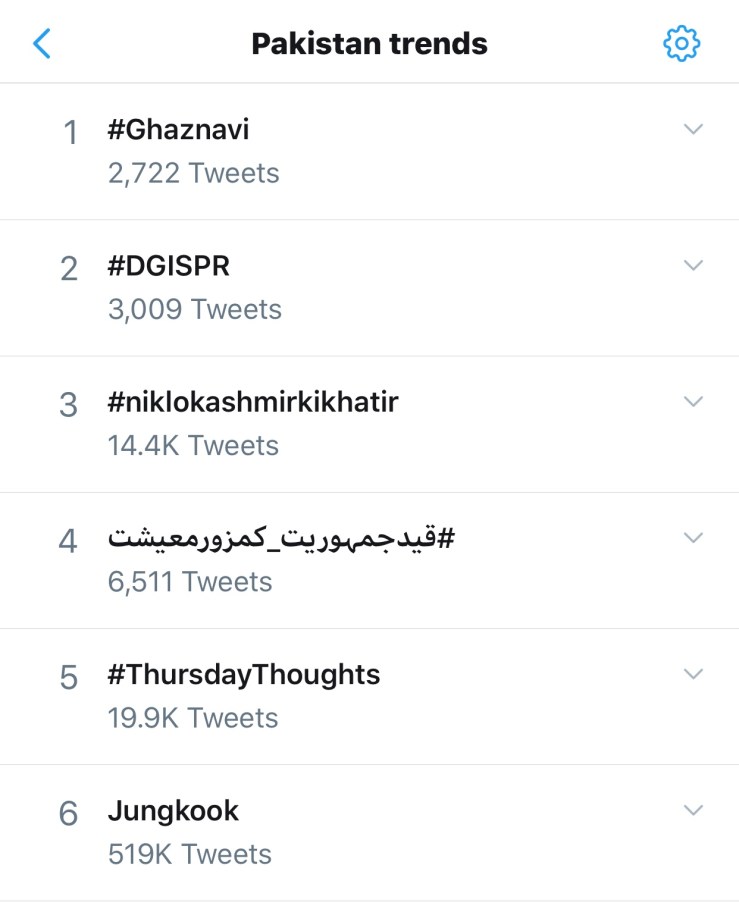Expand options chevron for #DGISPR trend
Viewport: 739px width, 909px height.
(x=693, y=265)
